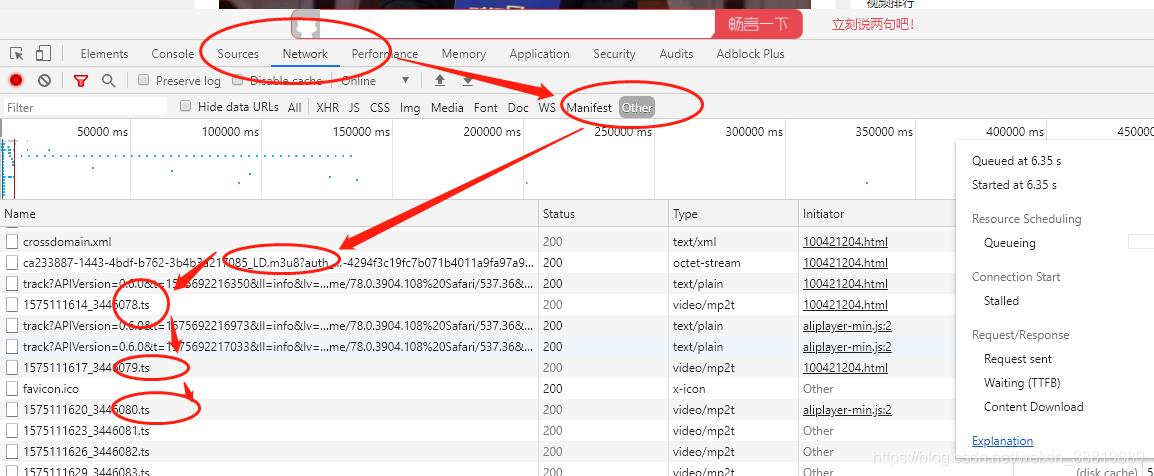Click the file icon beside 1575111626_3446082.ts
Viewport: 1154px width, 476px height.
point(12,452)
